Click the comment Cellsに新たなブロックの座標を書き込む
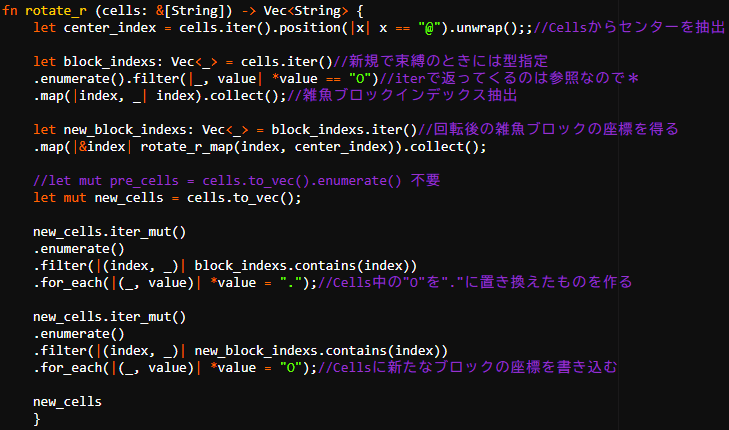Image resolution: width=729 pixels, height=430 pixels. coord(468,368)
